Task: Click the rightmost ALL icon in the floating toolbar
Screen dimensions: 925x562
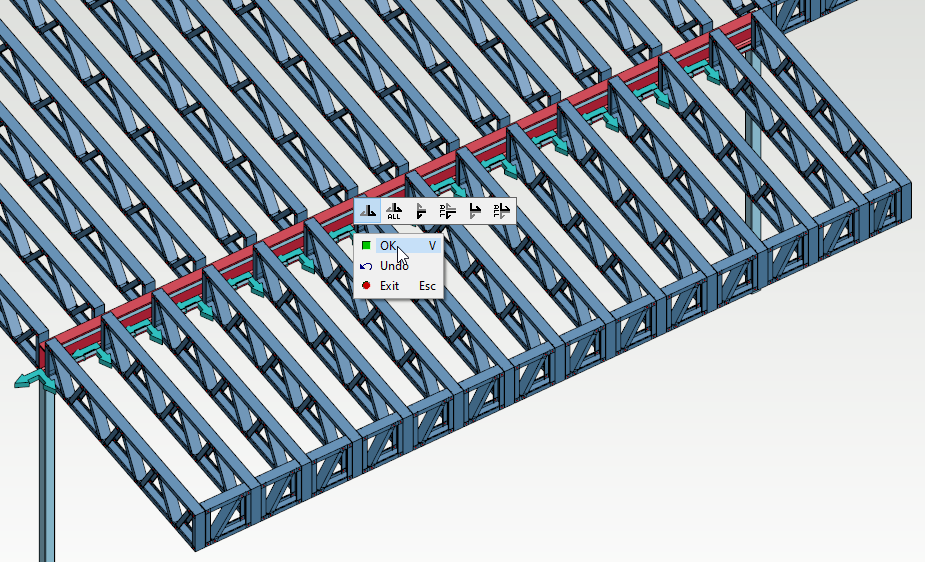Action: click(502, 211)
